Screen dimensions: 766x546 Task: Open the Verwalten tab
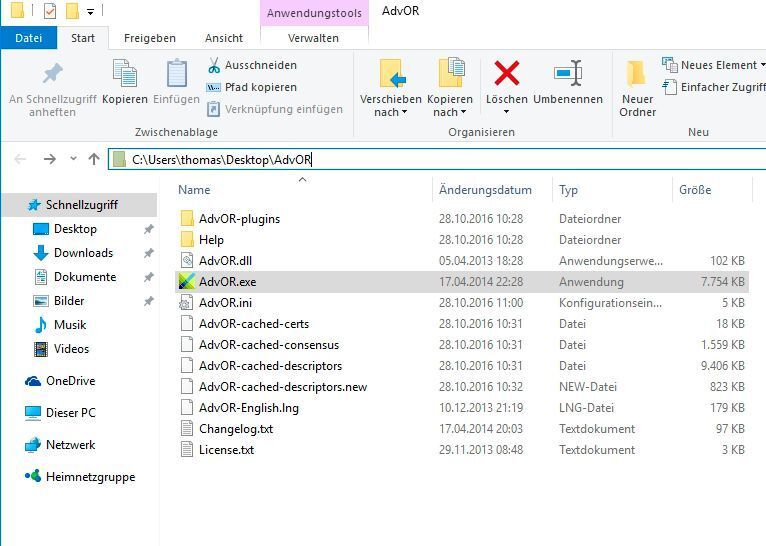[x=313, y=38]
